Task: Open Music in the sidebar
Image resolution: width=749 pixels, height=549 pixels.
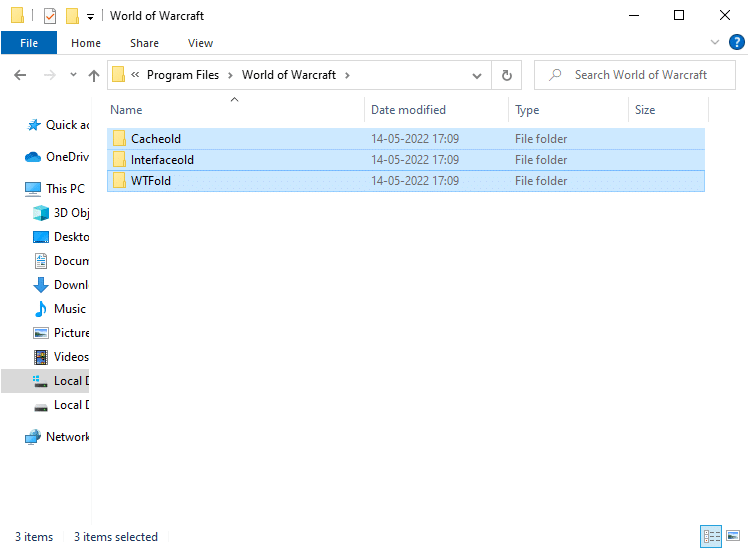Action: tap(59, 309)
